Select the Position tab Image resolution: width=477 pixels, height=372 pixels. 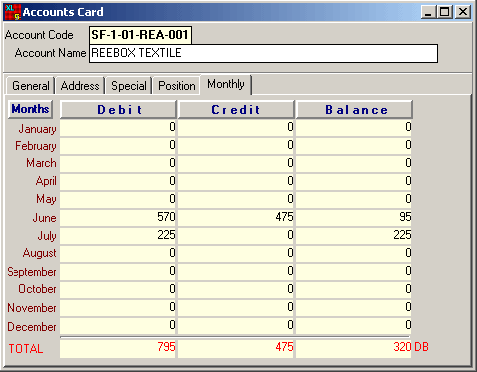177,86
